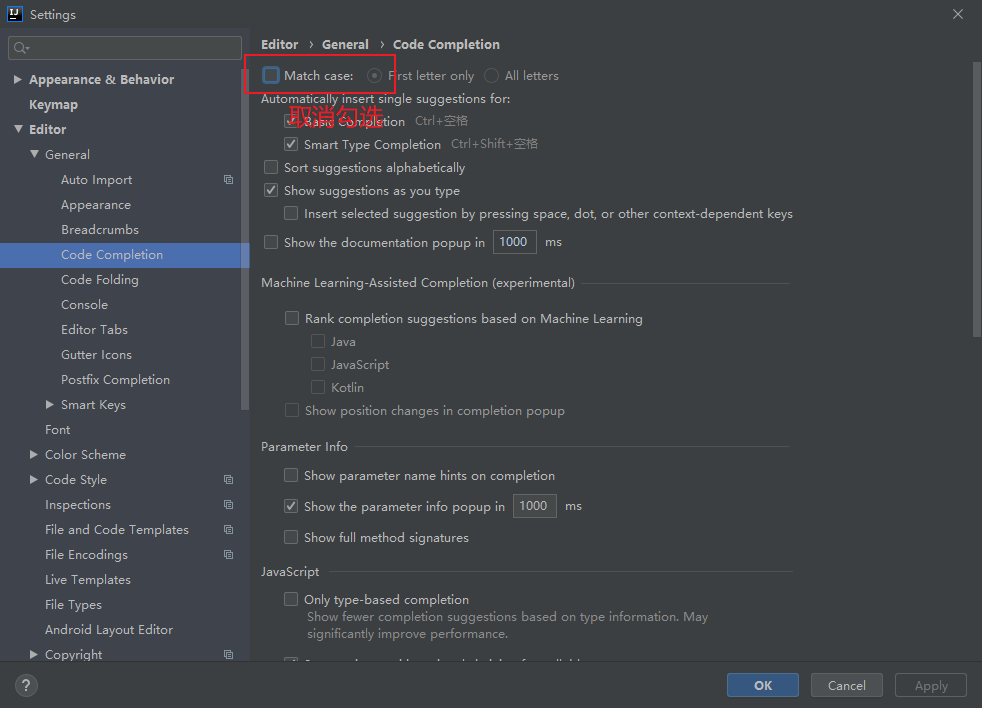Expand the Color Scheme tree node
The image size is (982, 708).
pyautogui.click(x=35, y=454)
